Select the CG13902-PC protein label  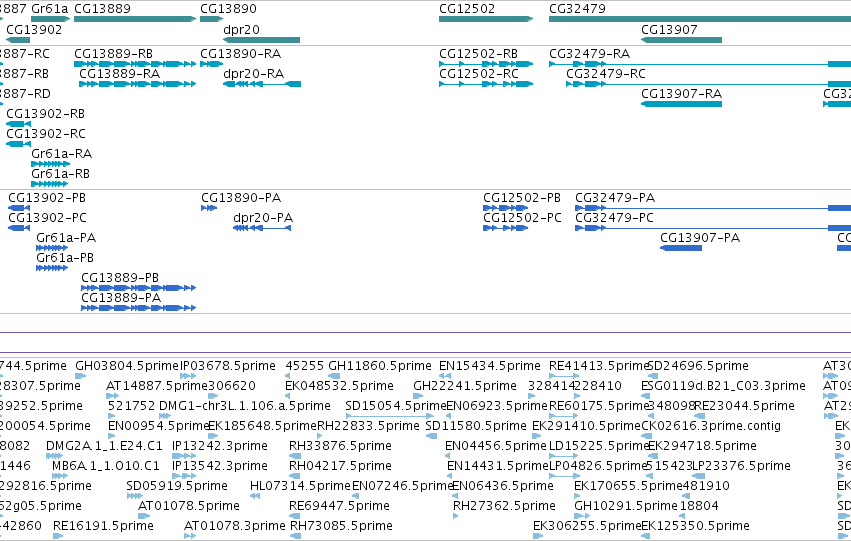[x=47, y=218]
